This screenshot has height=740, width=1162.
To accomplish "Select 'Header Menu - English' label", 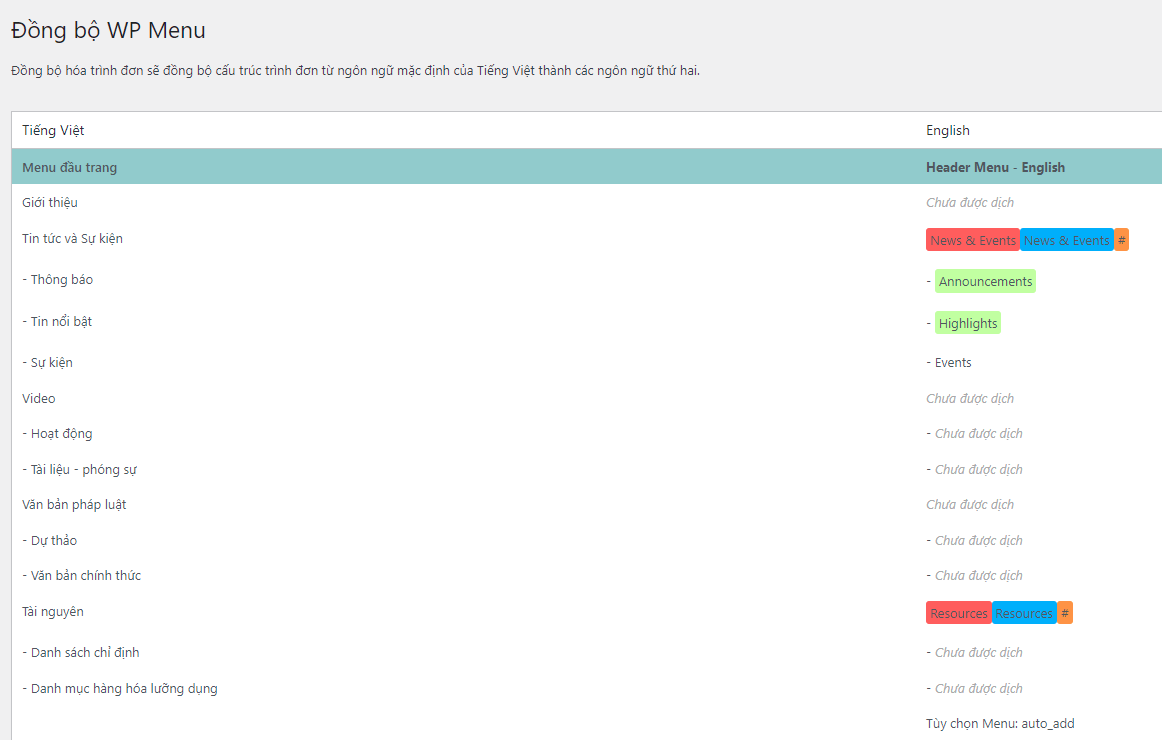I will point(995,167).
